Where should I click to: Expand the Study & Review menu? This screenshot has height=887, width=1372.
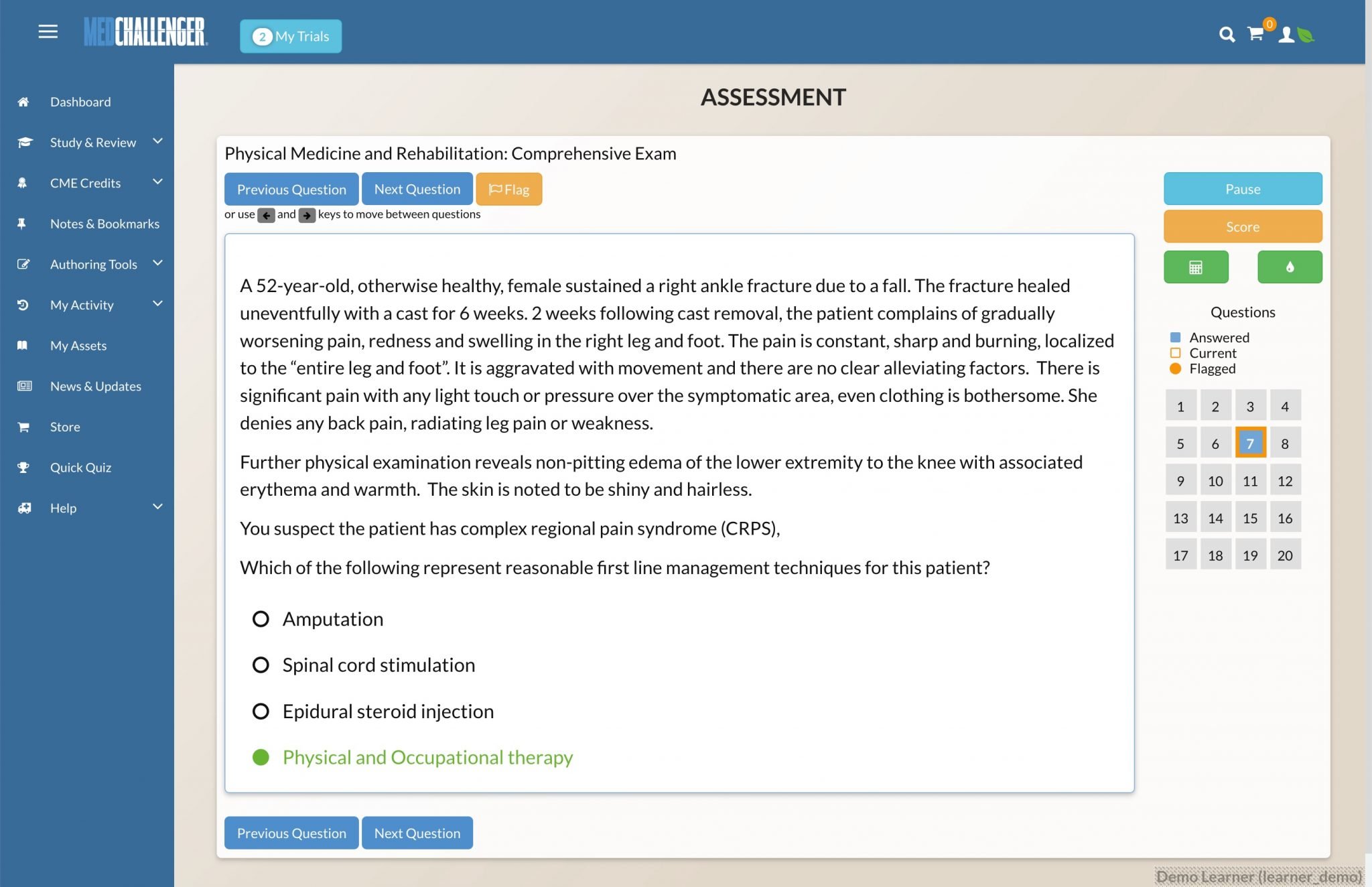click(x=157, y=141)
